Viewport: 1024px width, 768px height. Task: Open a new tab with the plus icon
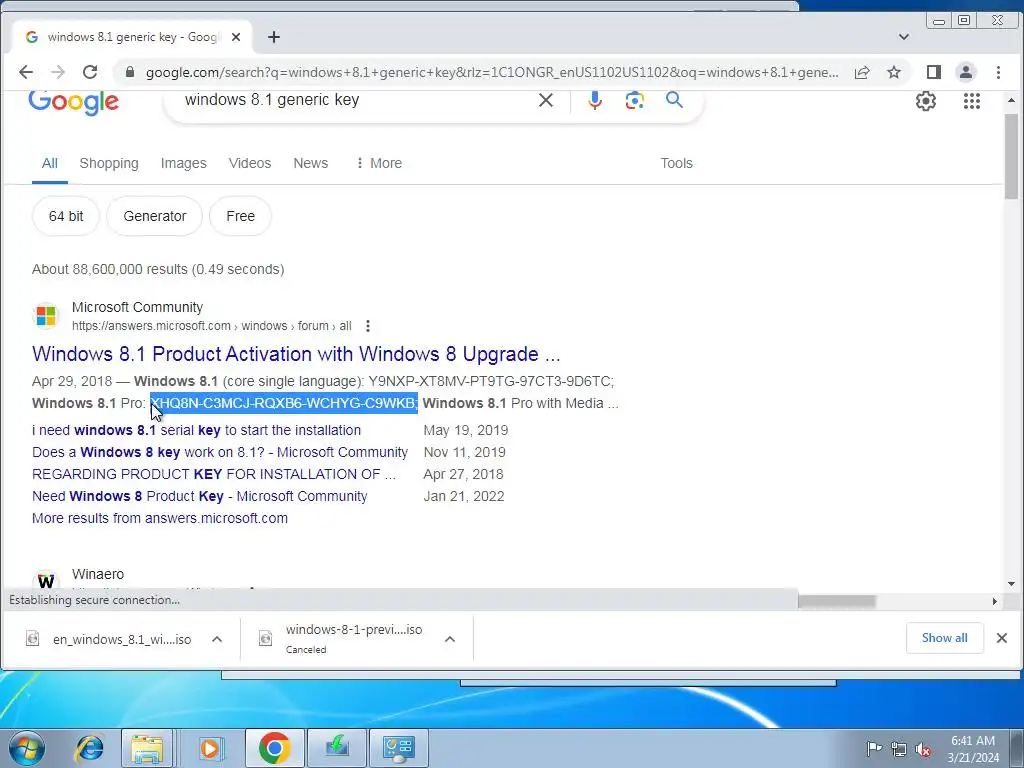[274, 37]
